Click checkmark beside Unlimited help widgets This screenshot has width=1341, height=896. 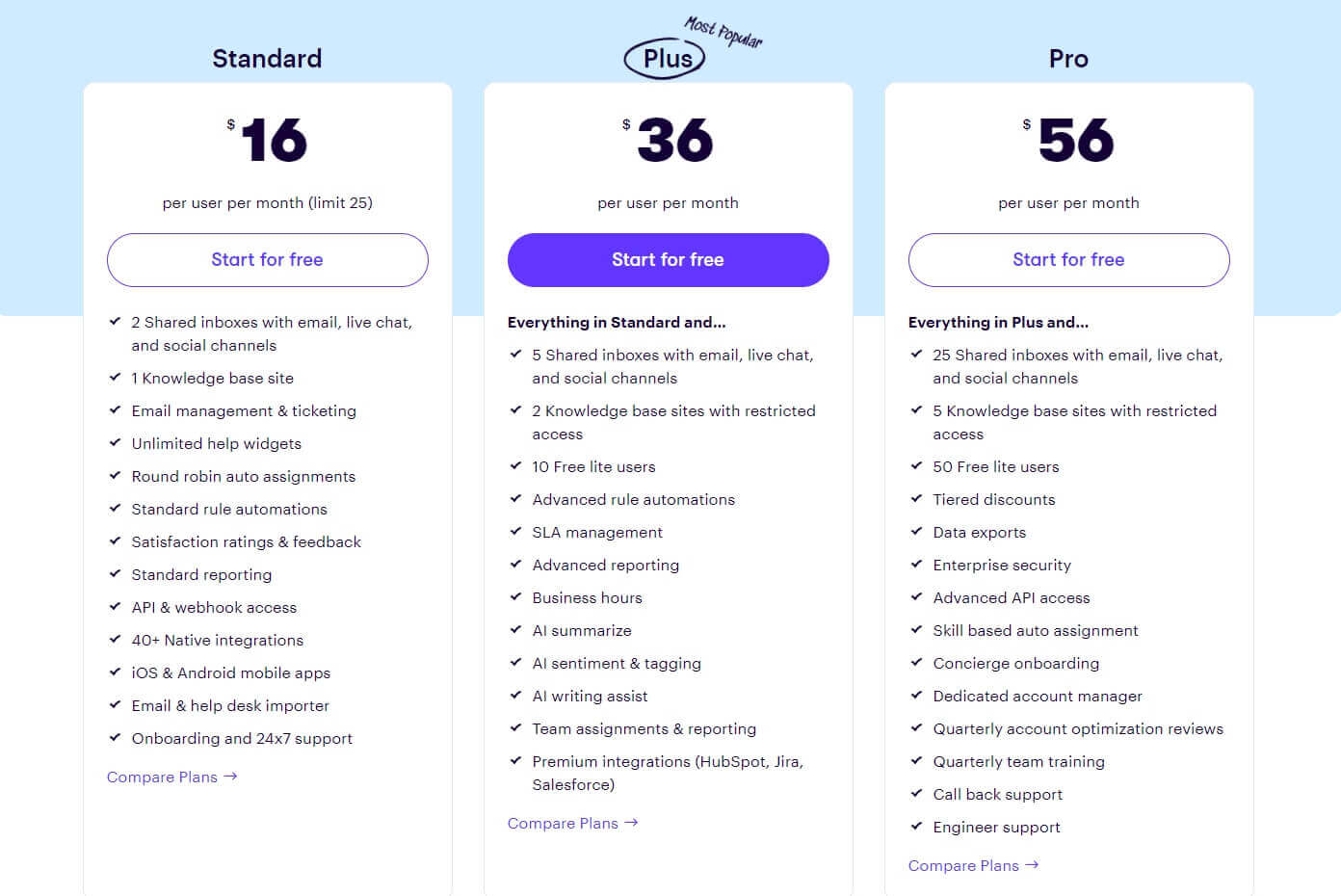pos(115,443)
